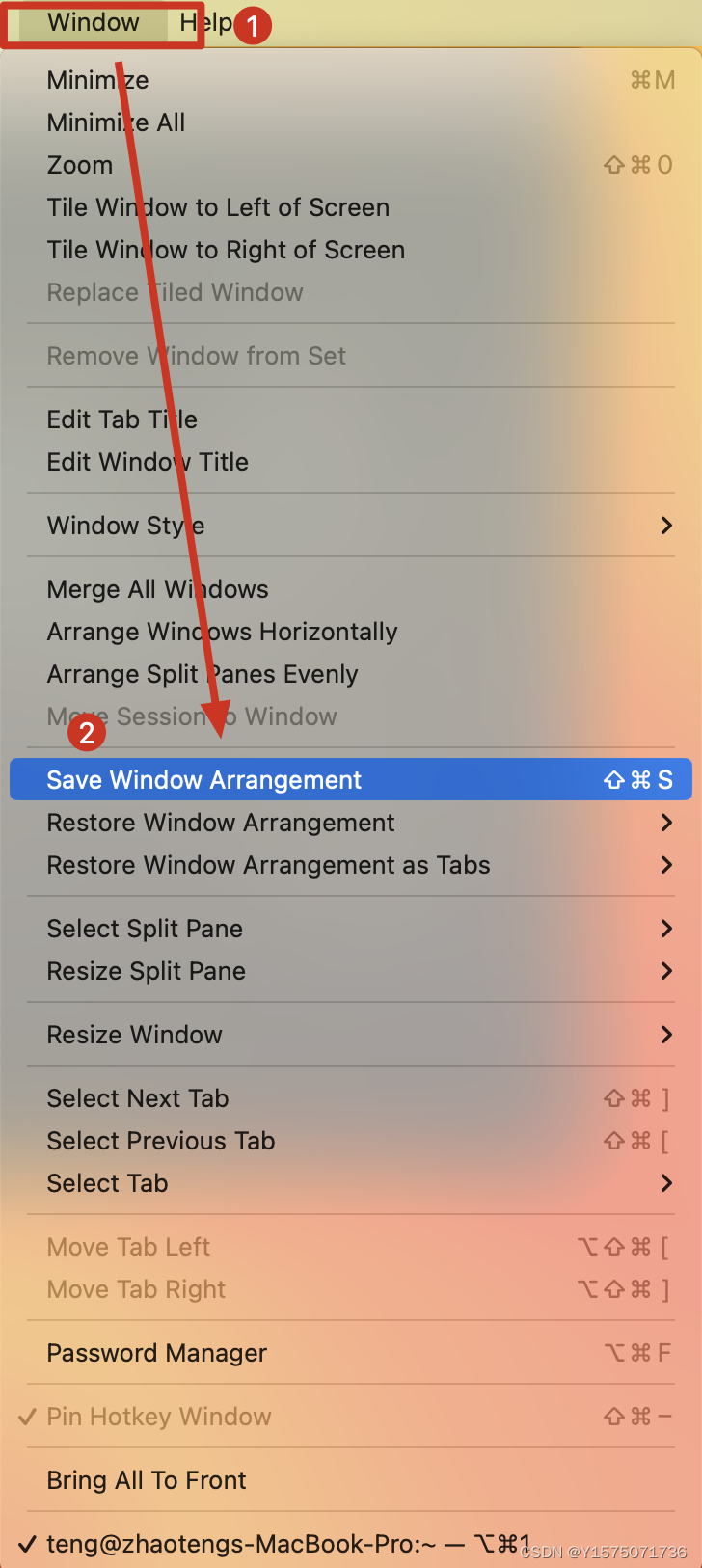The height and width of the screenshot is (1568, 702).
Task: Expand the Resize Window submenu
Action: [x=134, y=1035]
